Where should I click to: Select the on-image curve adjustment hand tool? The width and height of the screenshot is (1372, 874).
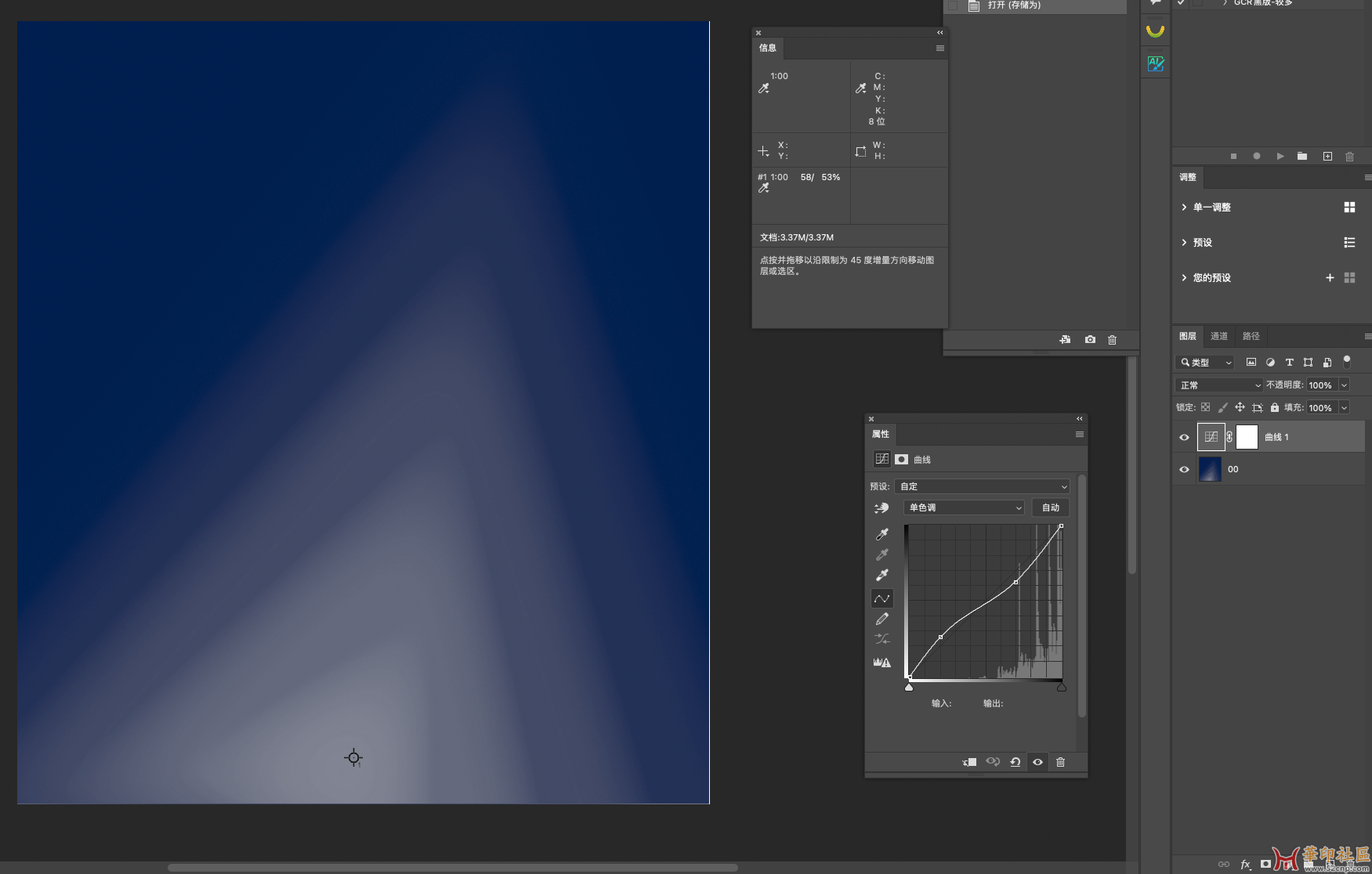881,508
